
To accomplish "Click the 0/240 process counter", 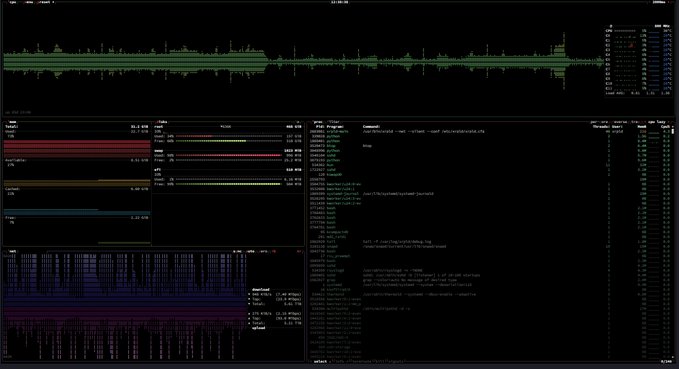I will 666,361.
